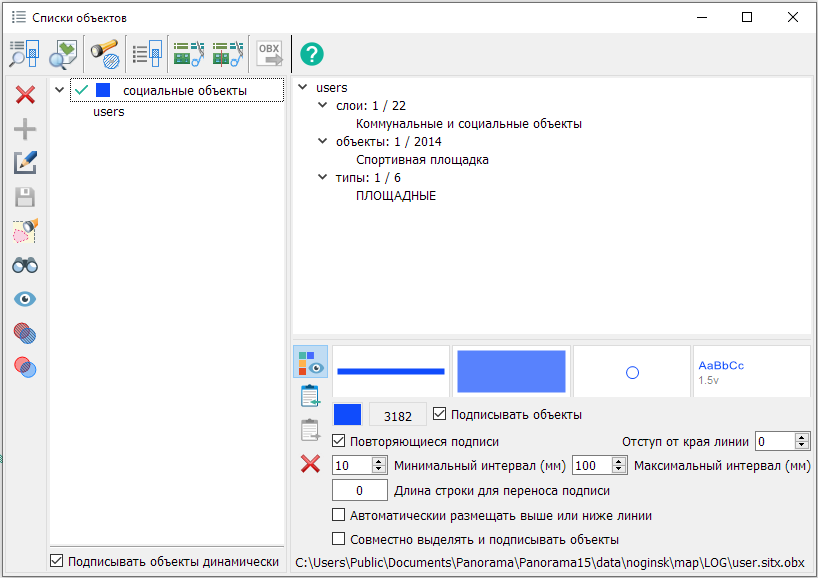This screenshot has width=818, height=578.
Task: Uncheck "Подписывать объекты динамически" checkbox
Action: [57, 561]
